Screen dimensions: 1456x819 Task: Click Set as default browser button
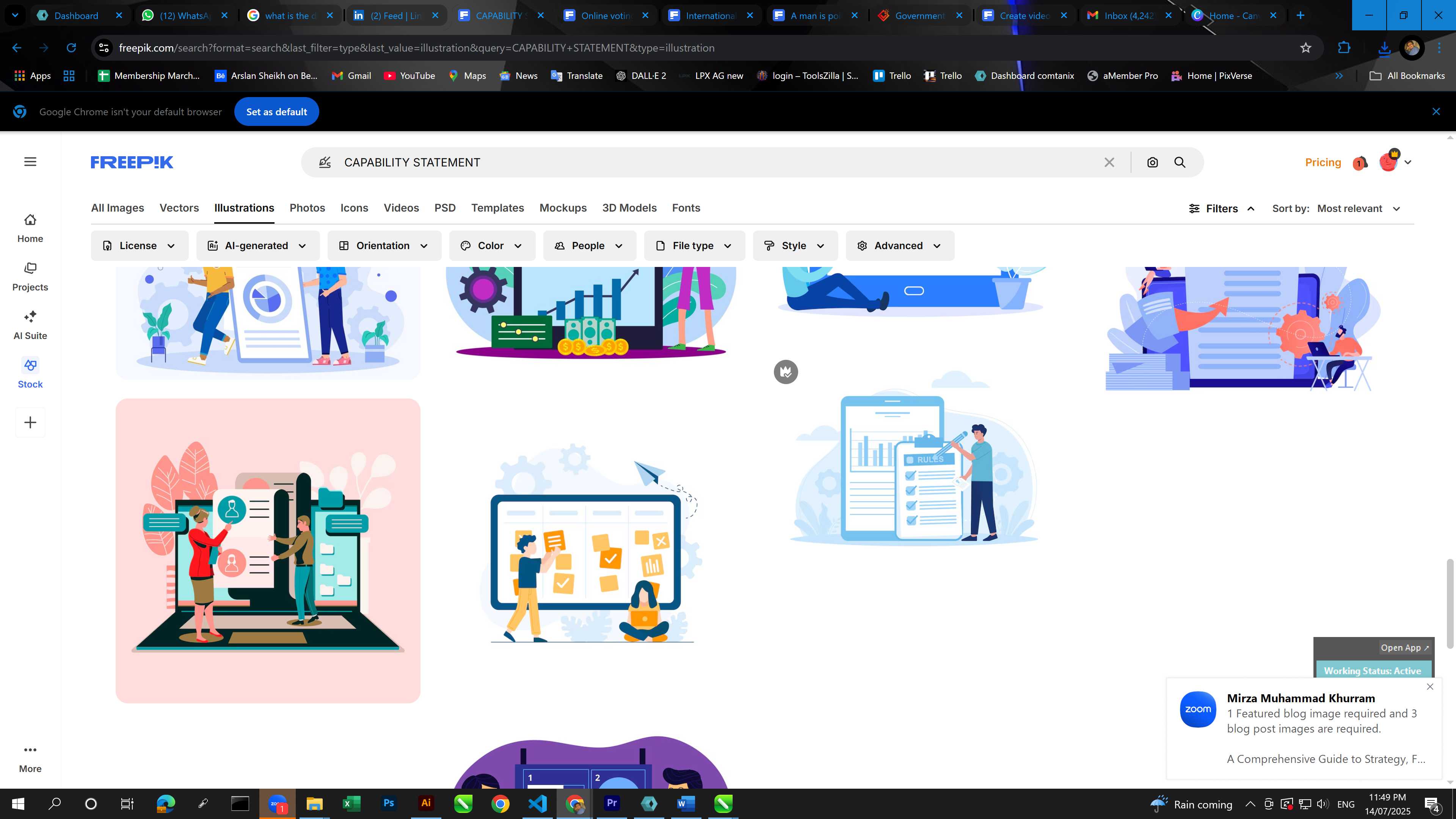tap(276, 112)
